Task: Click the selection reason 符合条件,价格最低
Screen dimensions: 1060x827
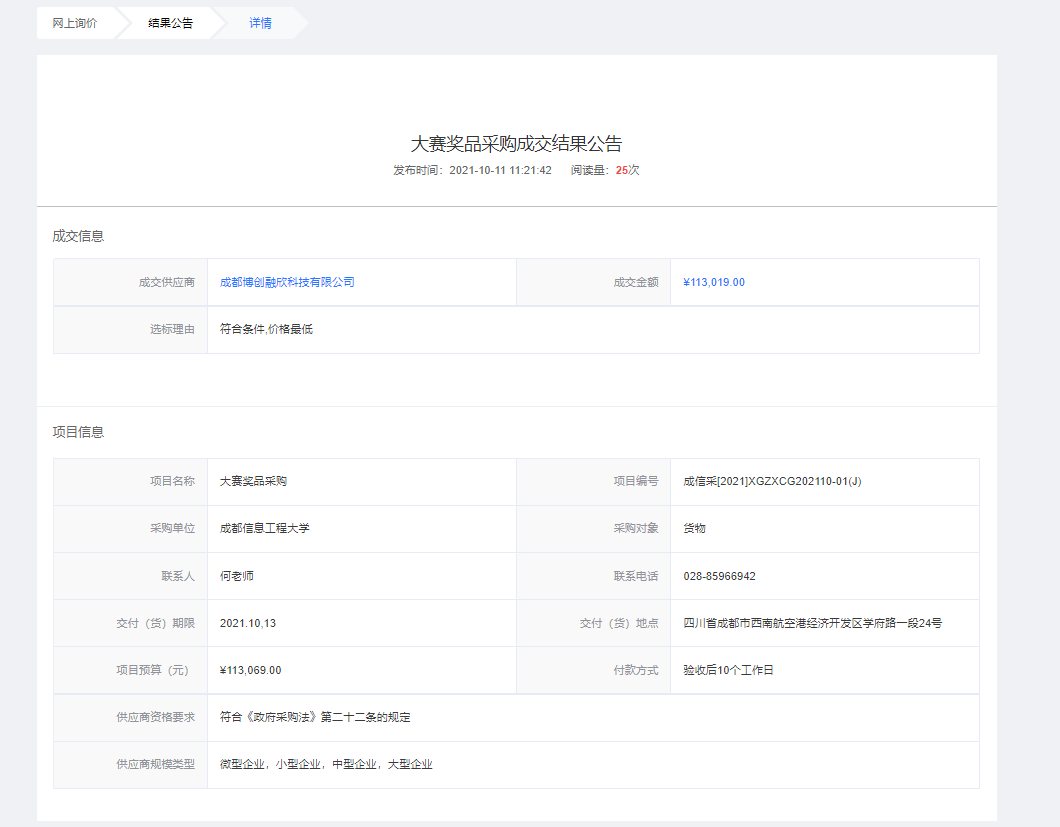Action: point(266,329)
